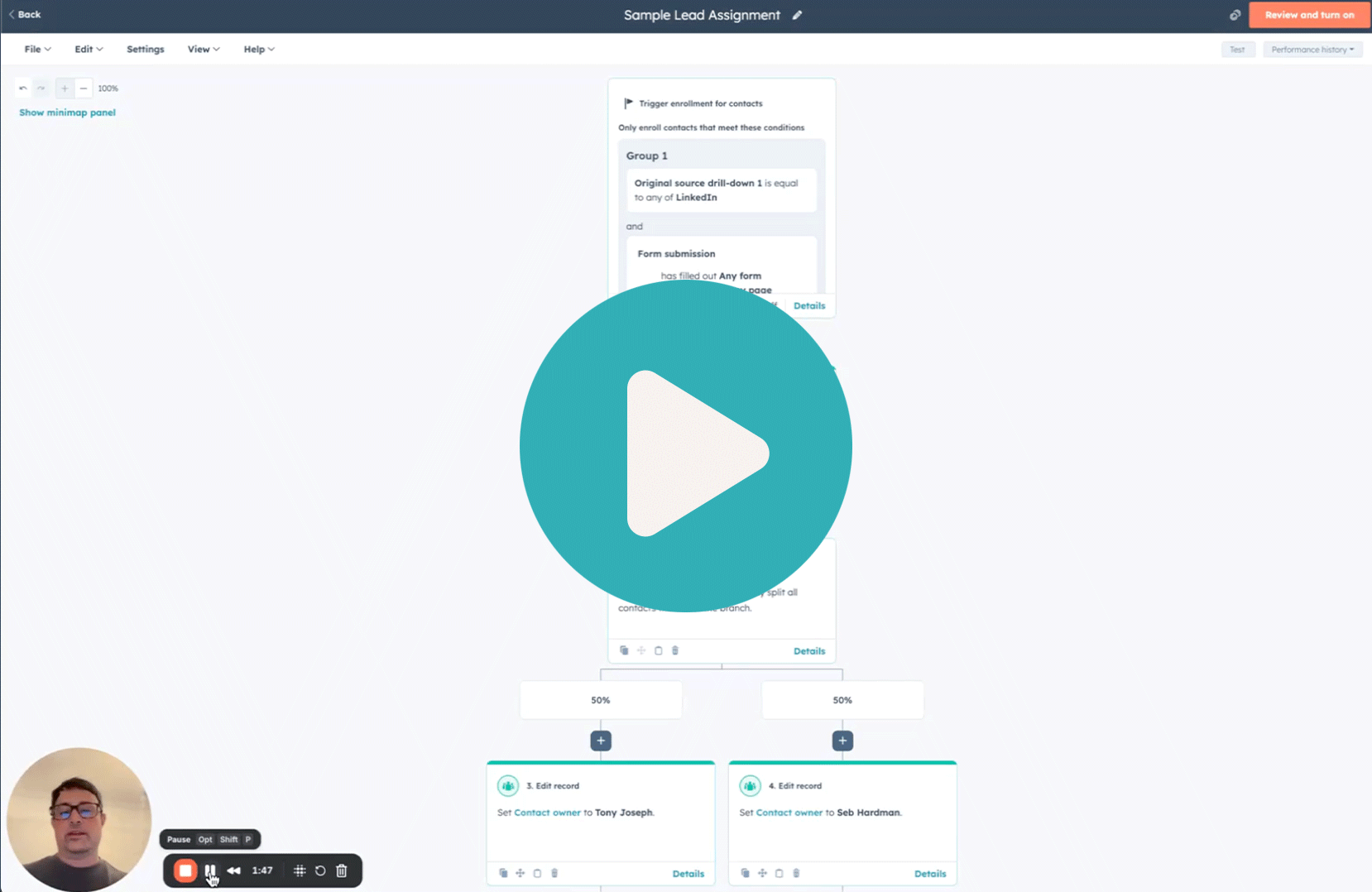Viewport: 1372px width, 892px height.
Task: Zoom in using the plus icon
Action: (x=65, y=88)
